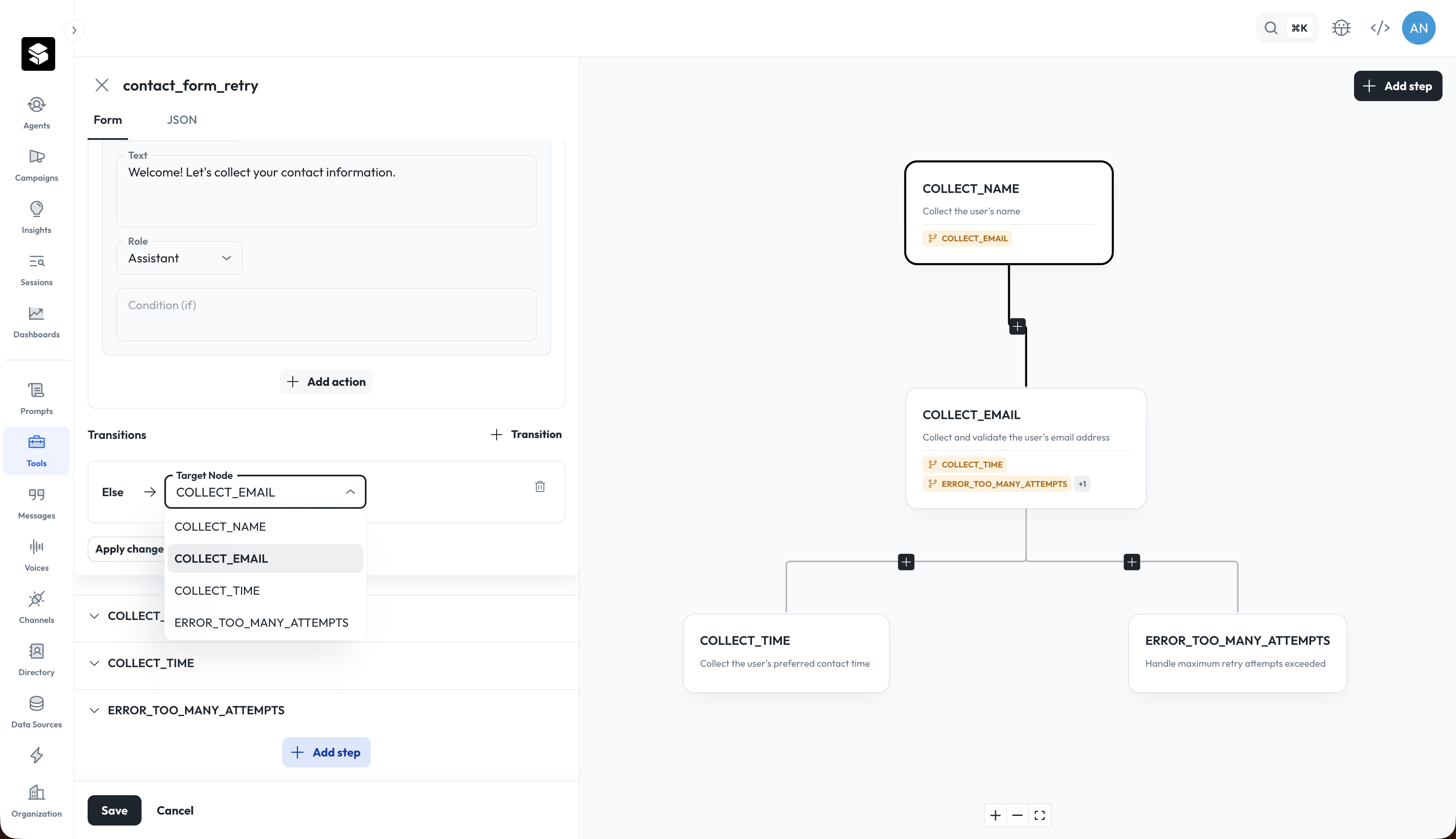The width and height of the screenshot is (1456, 839).
Task: Expand the ERROR_TOO_MANY_ATTEMPTS step section
Action: [x=196, y=711]
